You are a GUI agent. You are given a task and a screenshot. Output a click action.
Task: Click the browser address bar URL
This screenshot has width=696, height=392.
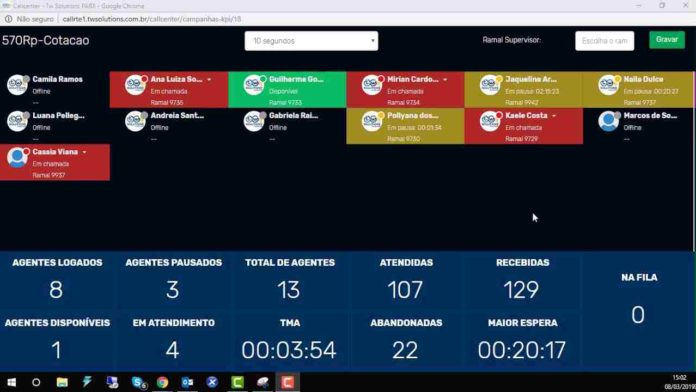pyautogui.click(x=152, y=19)
